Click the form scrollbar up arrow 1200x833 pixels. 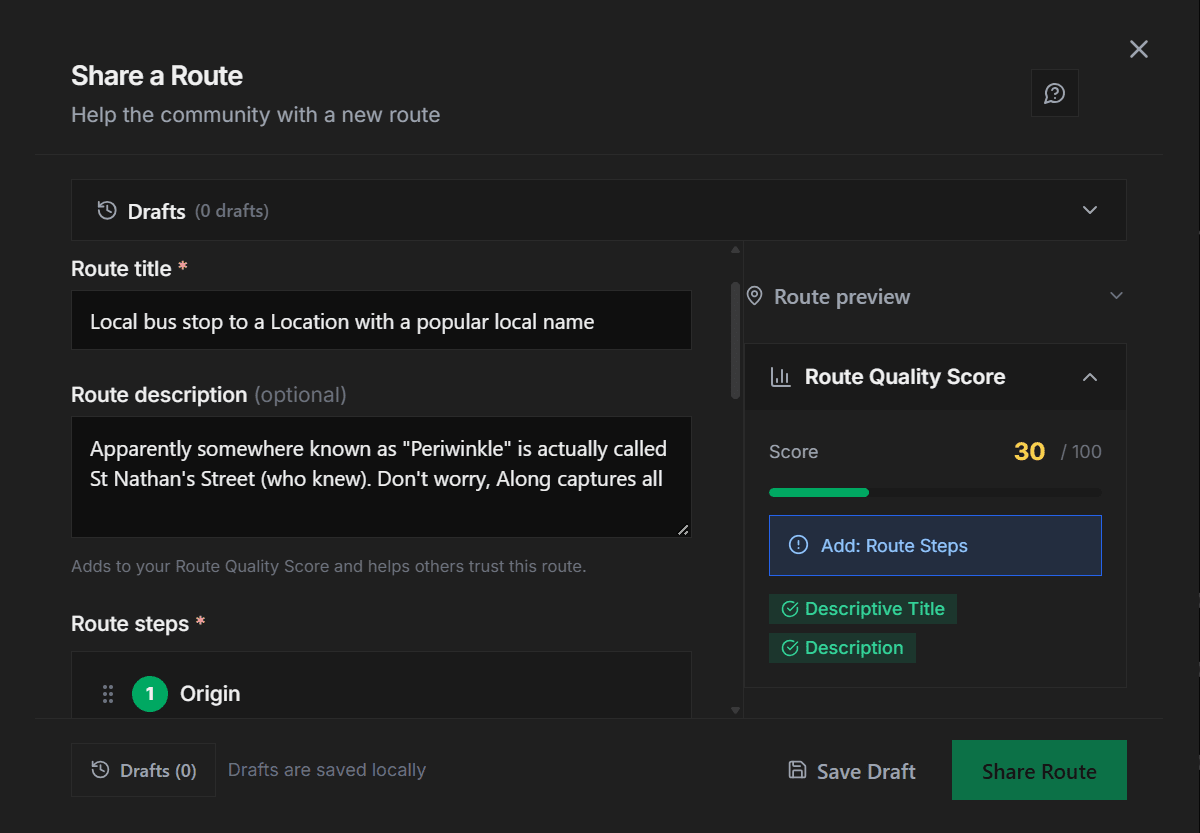tap(736, 250)
